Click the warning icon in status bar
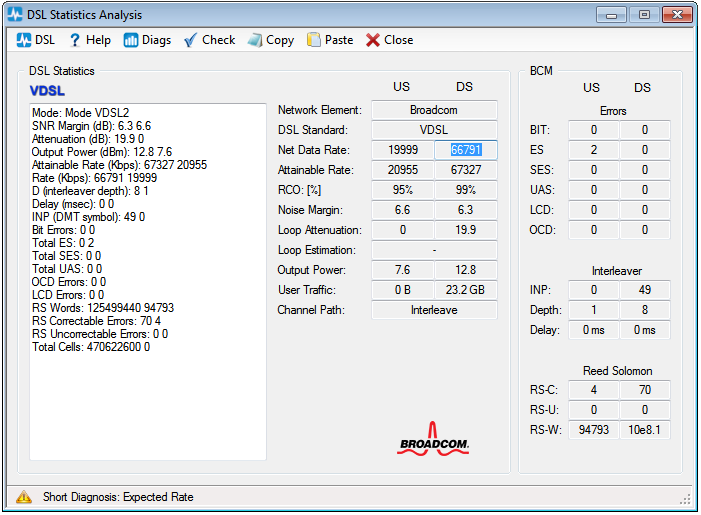The height and width of the screenshot is (515, 701). click(24, 497)
